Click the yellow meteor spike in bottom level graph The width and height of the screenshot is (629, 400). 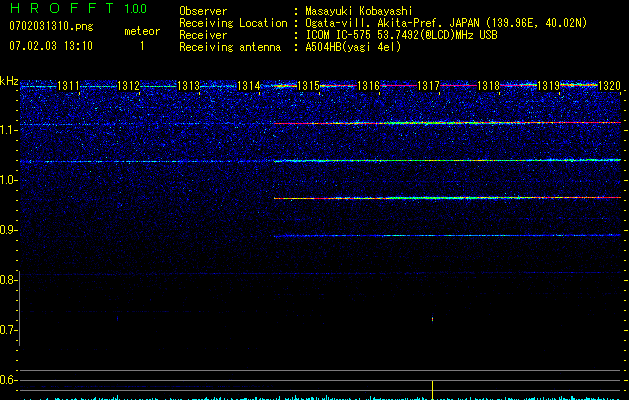(x=432, y=390)
